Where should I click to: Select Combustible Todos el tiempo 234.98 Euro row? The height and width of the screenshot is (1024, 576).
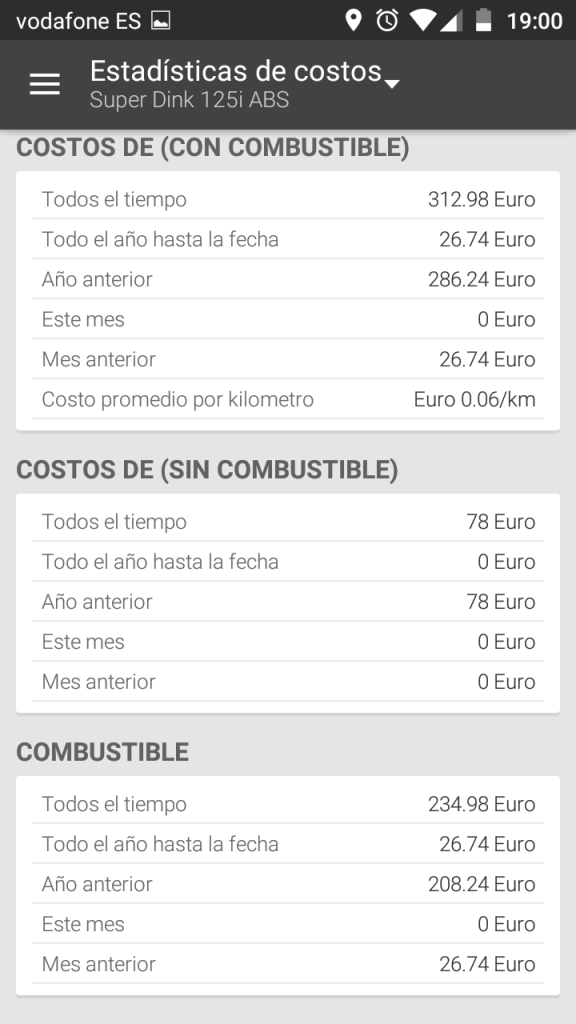click(x=288, y=803)
